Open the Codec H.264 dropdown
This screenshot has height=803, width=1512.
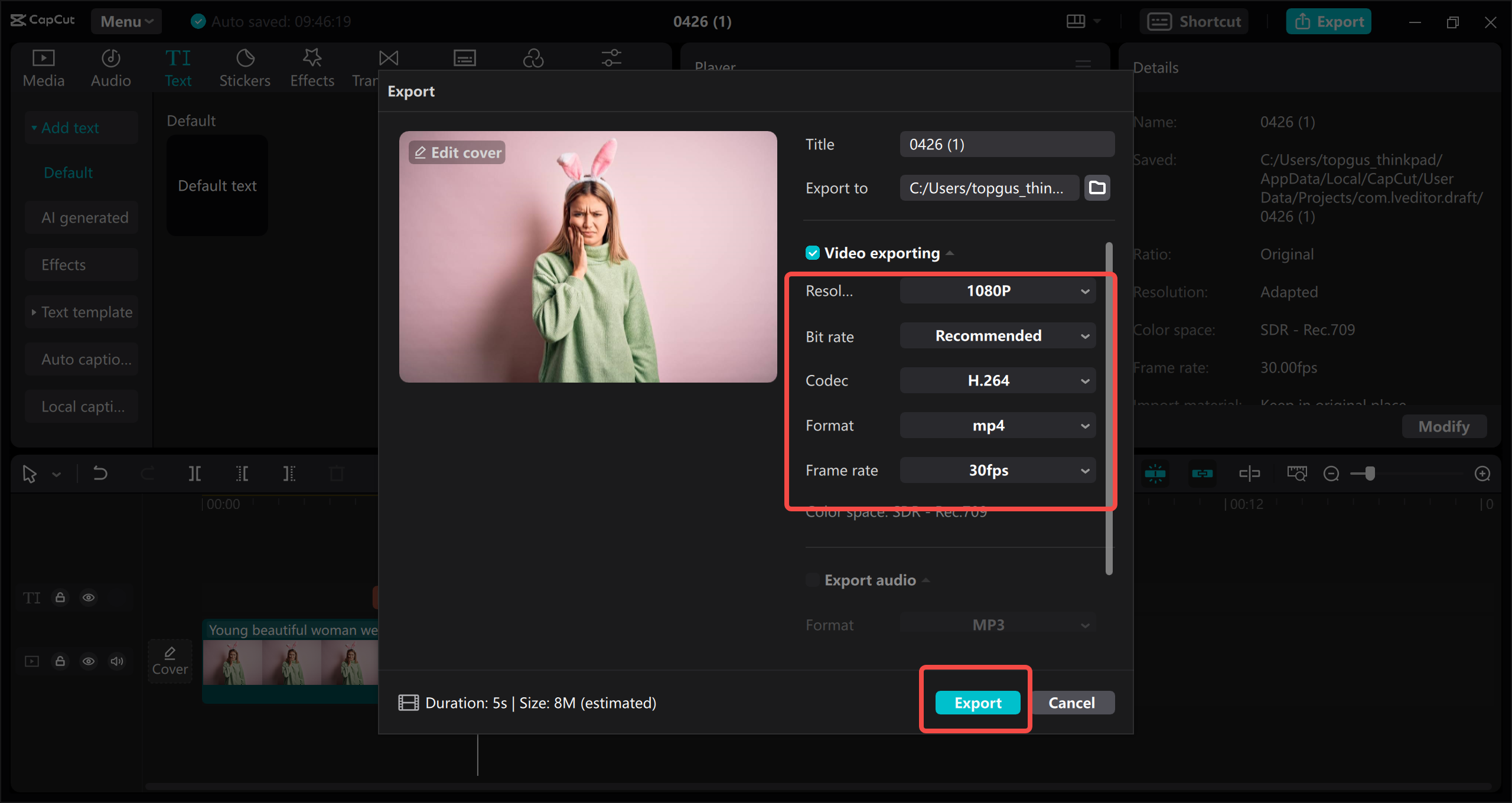point(998,380)
